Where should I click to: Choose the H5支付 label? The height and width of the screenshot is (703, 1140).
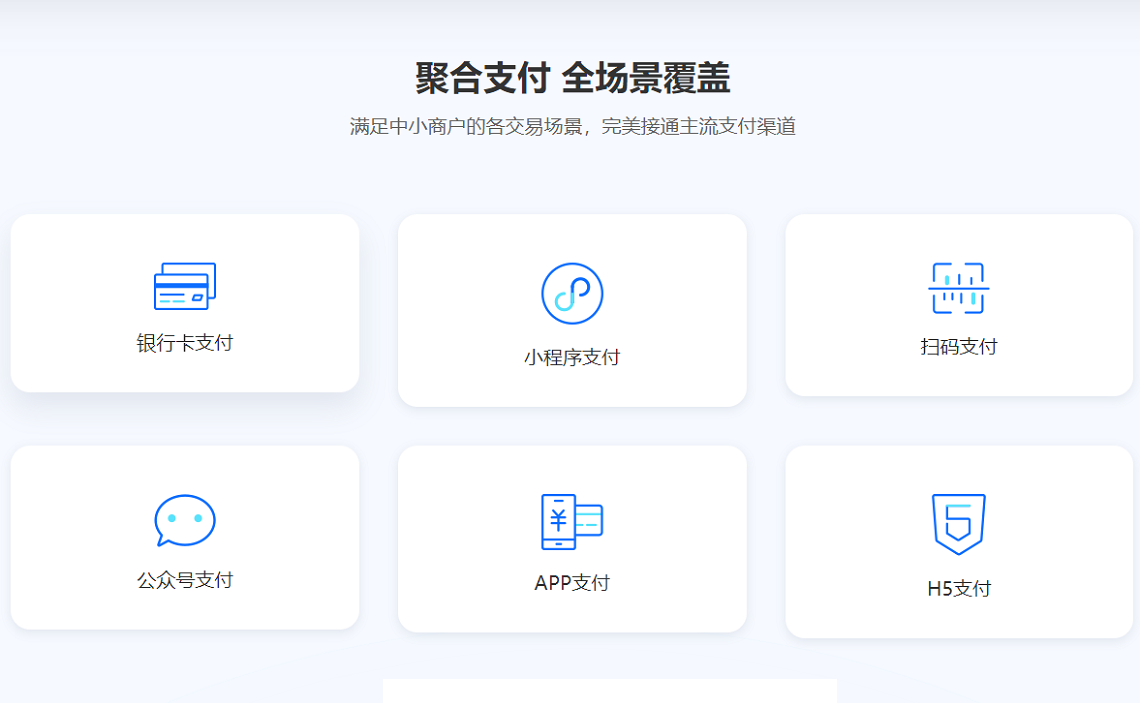(x=958, y=589)
